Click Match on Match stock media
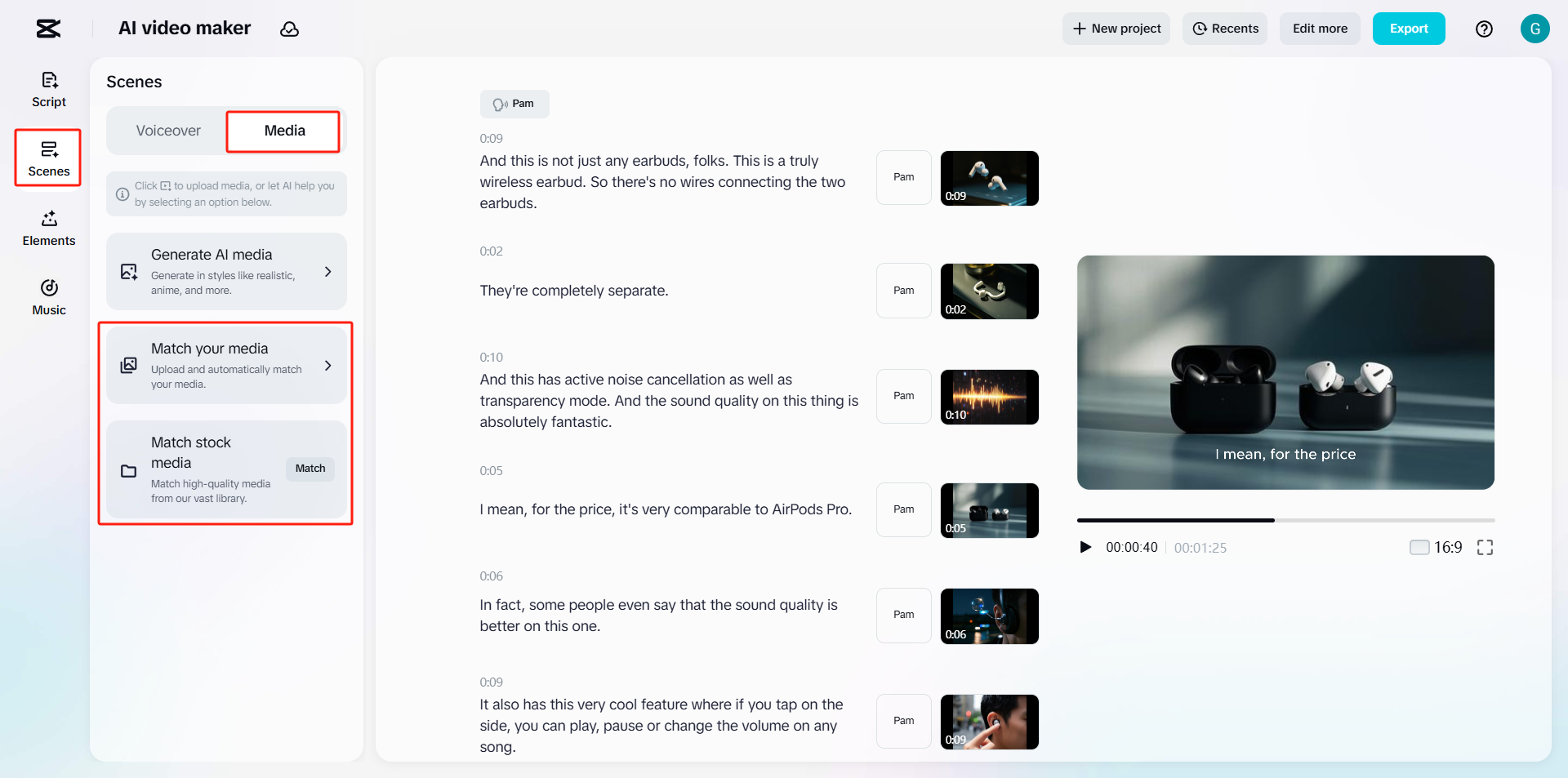Image resolution: width=1568 pixels, height=778 pixels. click(310, 469)
